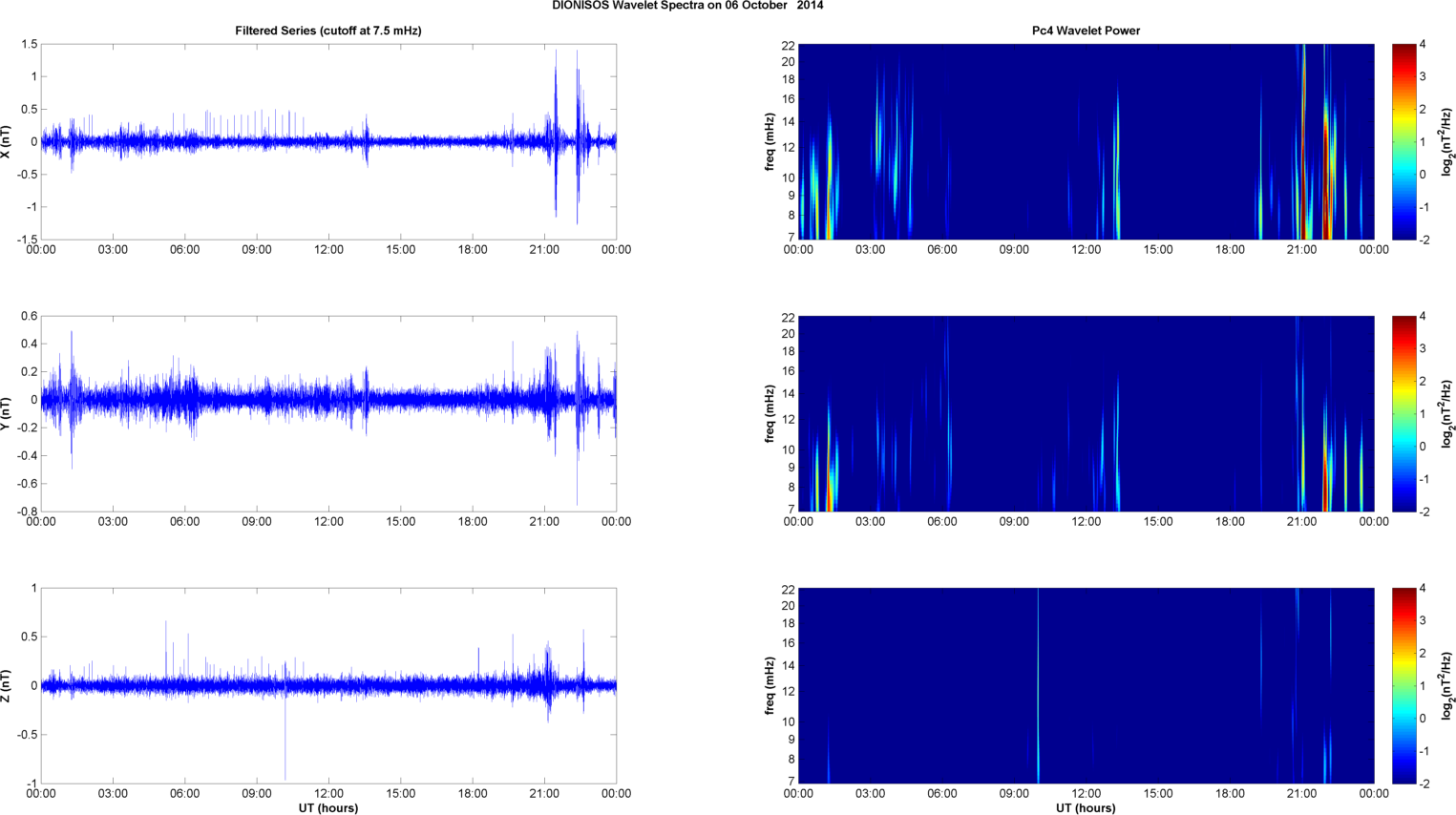Screen dimensions: 1456x815
Task: Click the colorbar beside the middle spectrogram
Action: pos(1403,413)
